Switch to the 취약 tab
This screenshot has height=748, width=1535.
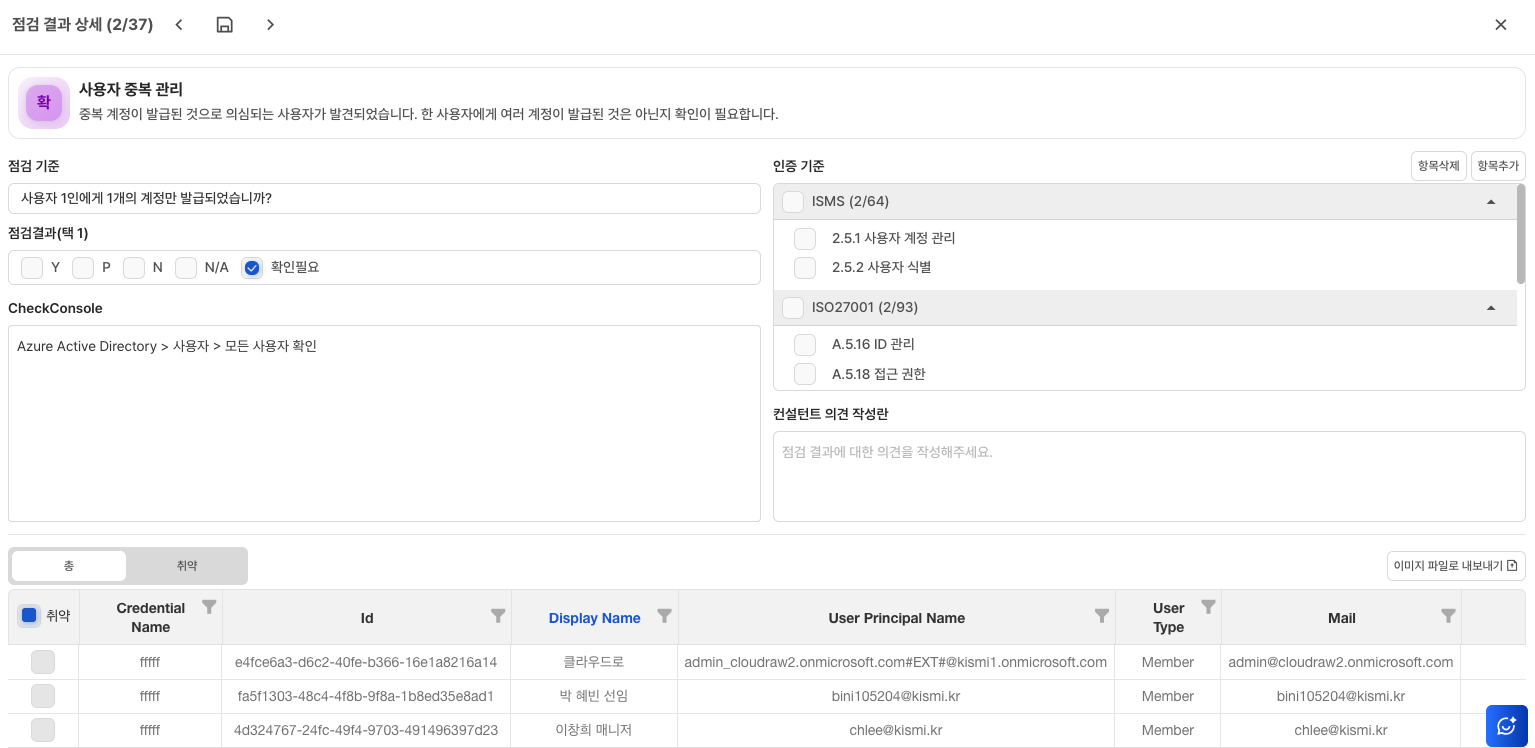[x=187, y=566]
